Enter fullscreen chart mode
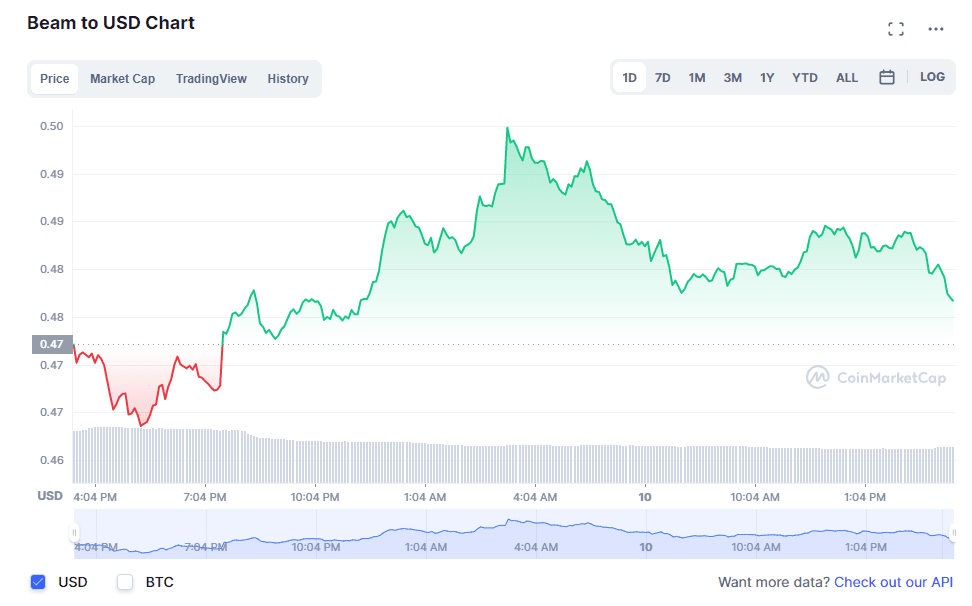Image resolution: width=972 pixels, height=606 pixels. (896, 29)
